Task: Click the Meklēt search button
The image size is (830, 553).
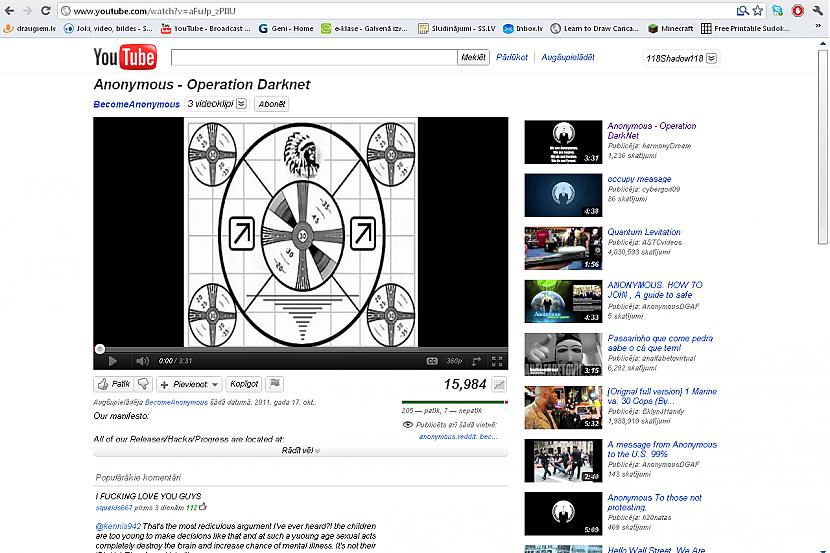Action: click(x=473, y=57)
